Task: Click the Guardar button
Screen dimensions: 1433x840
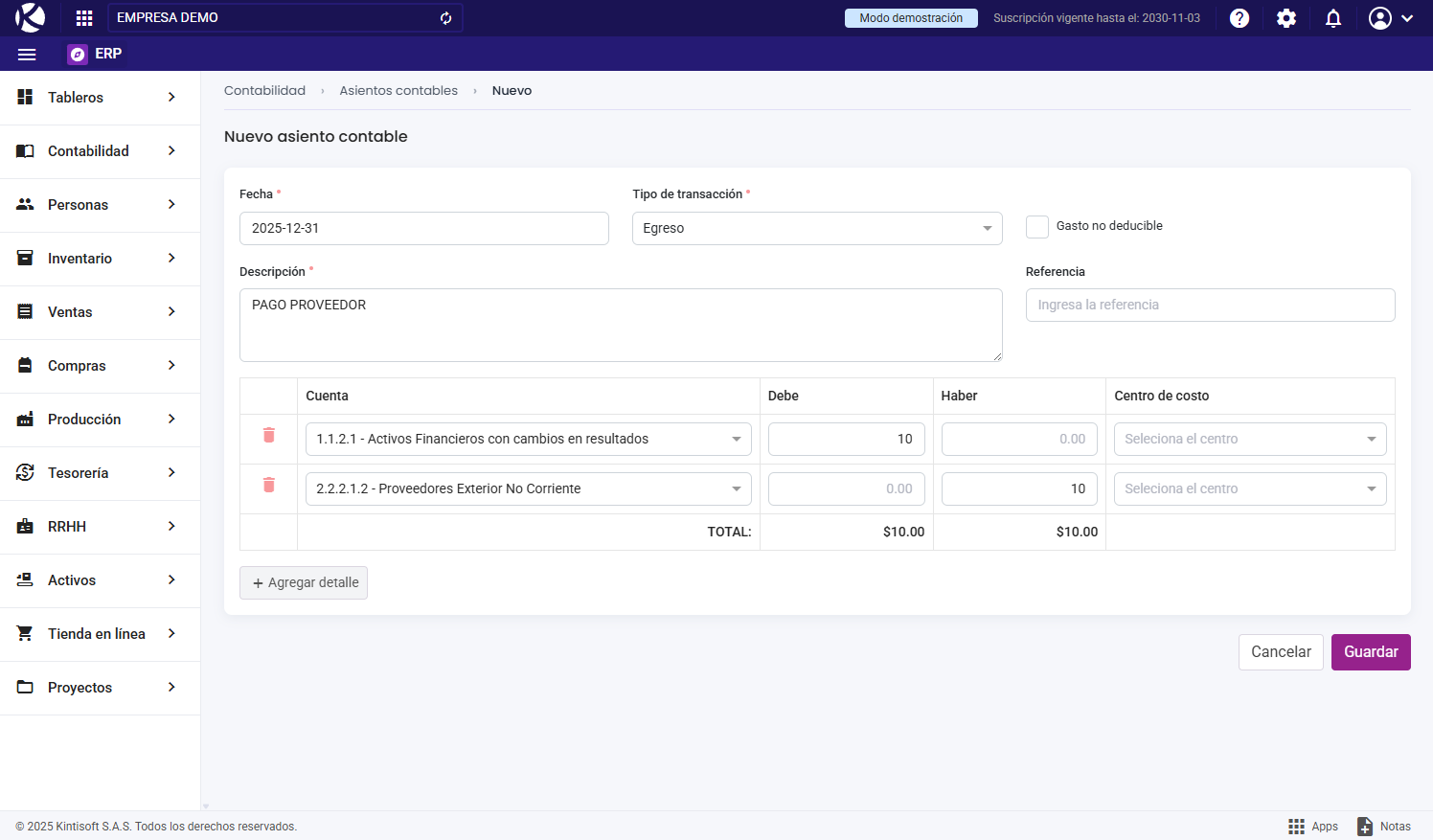Action: click(x=1370, y=652)
